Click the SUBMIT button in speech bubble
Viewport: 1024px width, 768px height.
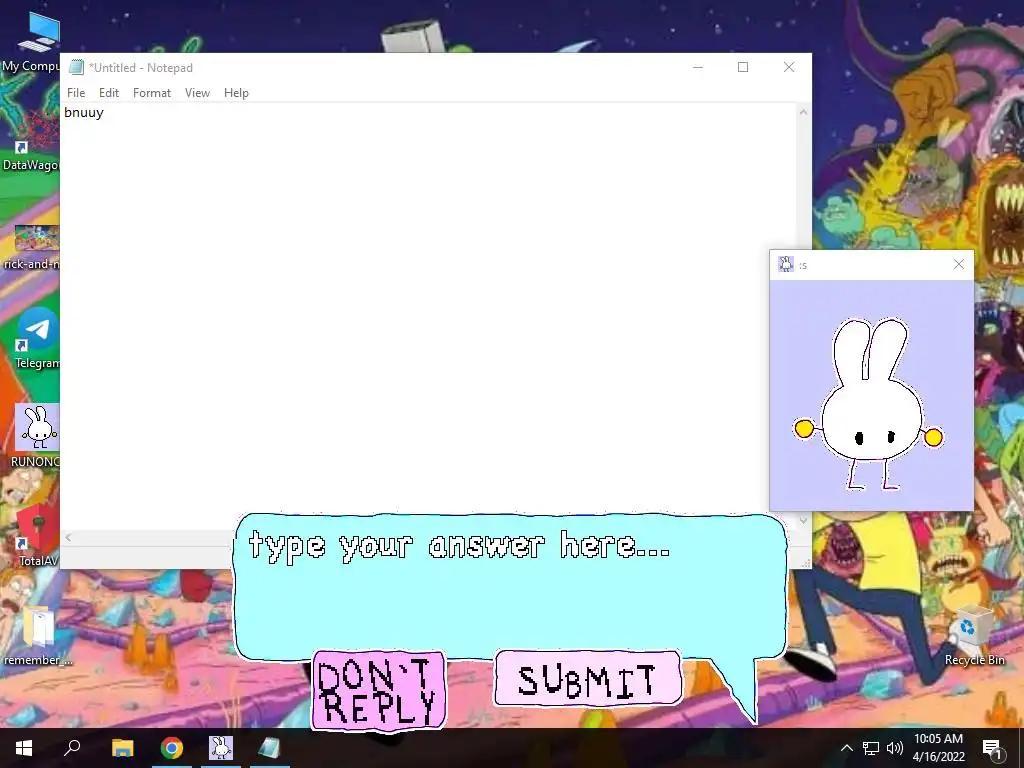(x=588, y=679)
